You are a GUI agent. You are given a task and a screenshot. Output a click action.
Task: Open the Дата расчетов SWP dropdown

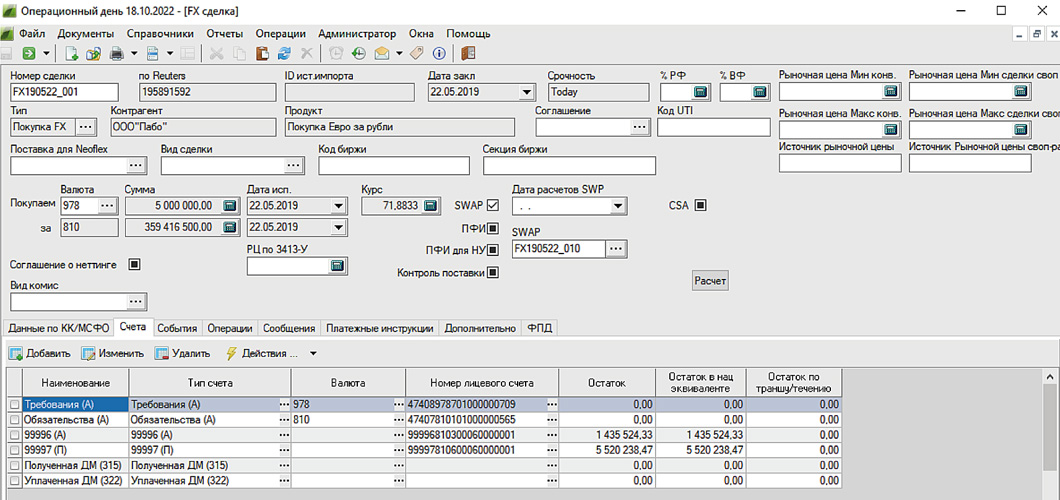pos(618,206)
